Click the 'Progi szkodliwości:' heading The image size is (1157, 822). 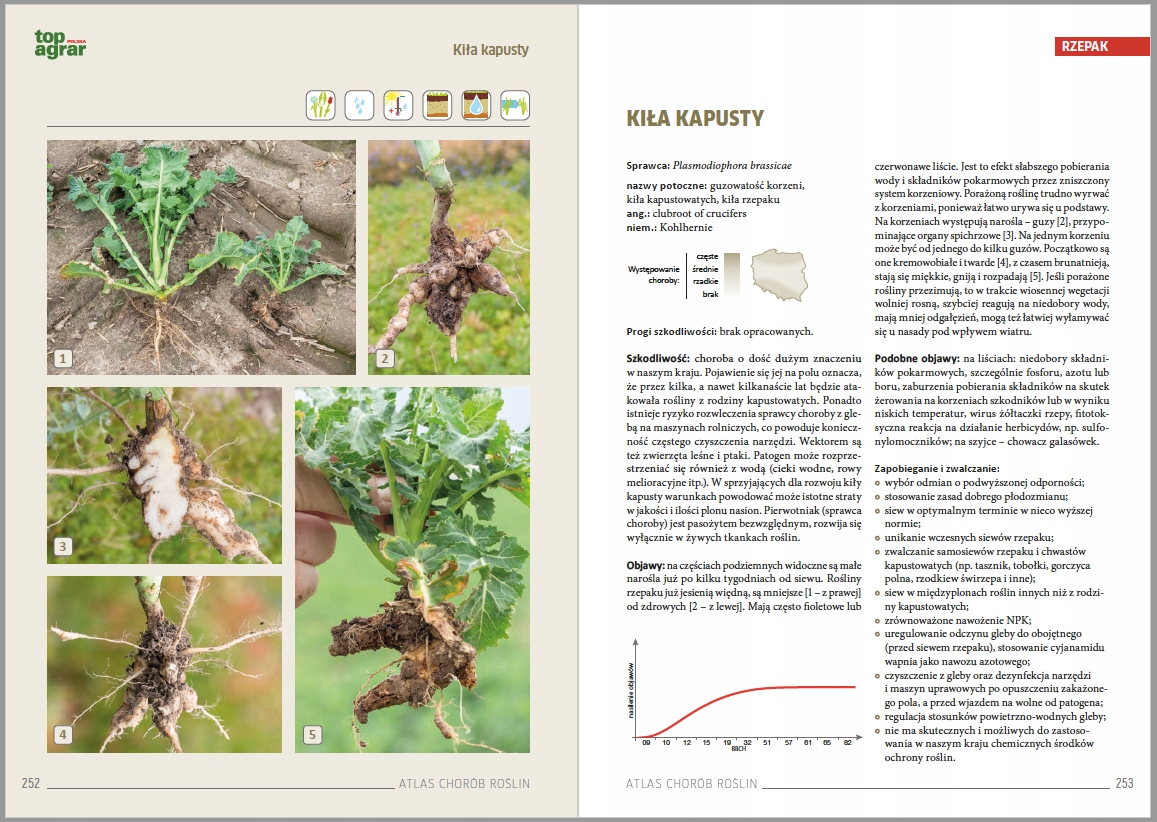point(671,331)
